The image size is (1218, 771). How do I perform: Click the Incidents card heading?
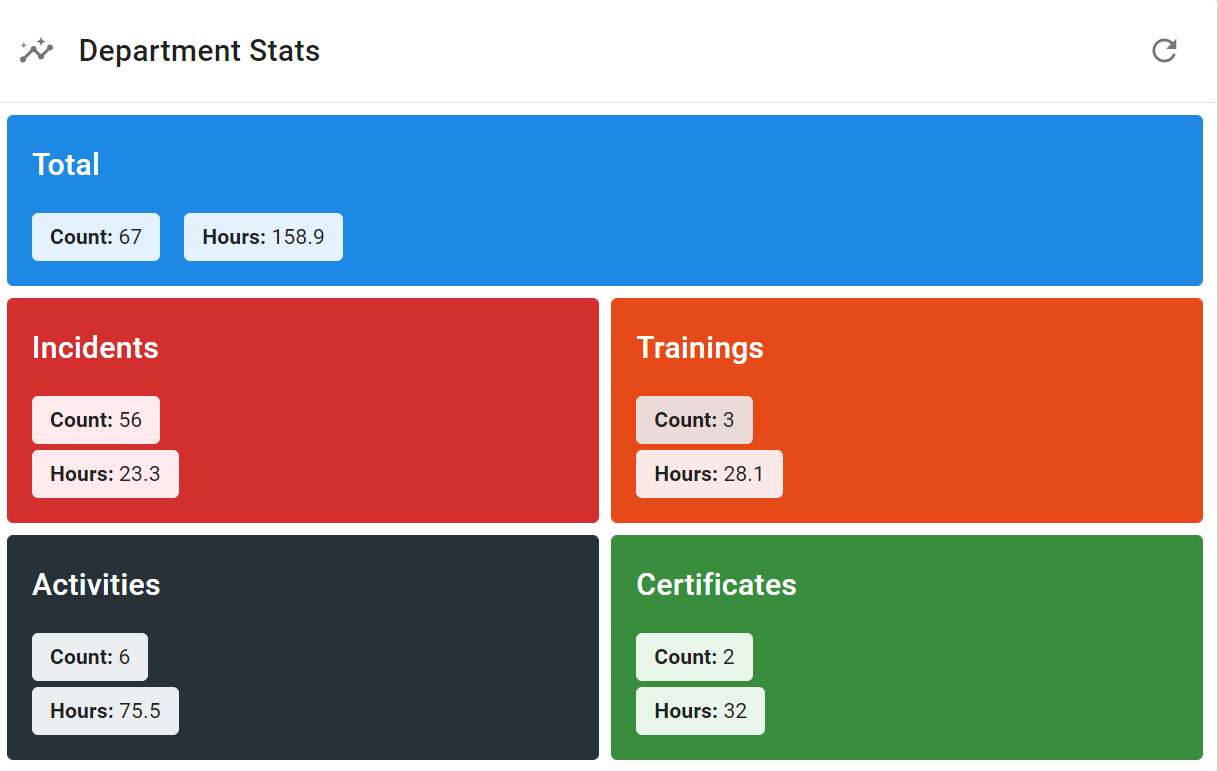[x=95, y=348]
